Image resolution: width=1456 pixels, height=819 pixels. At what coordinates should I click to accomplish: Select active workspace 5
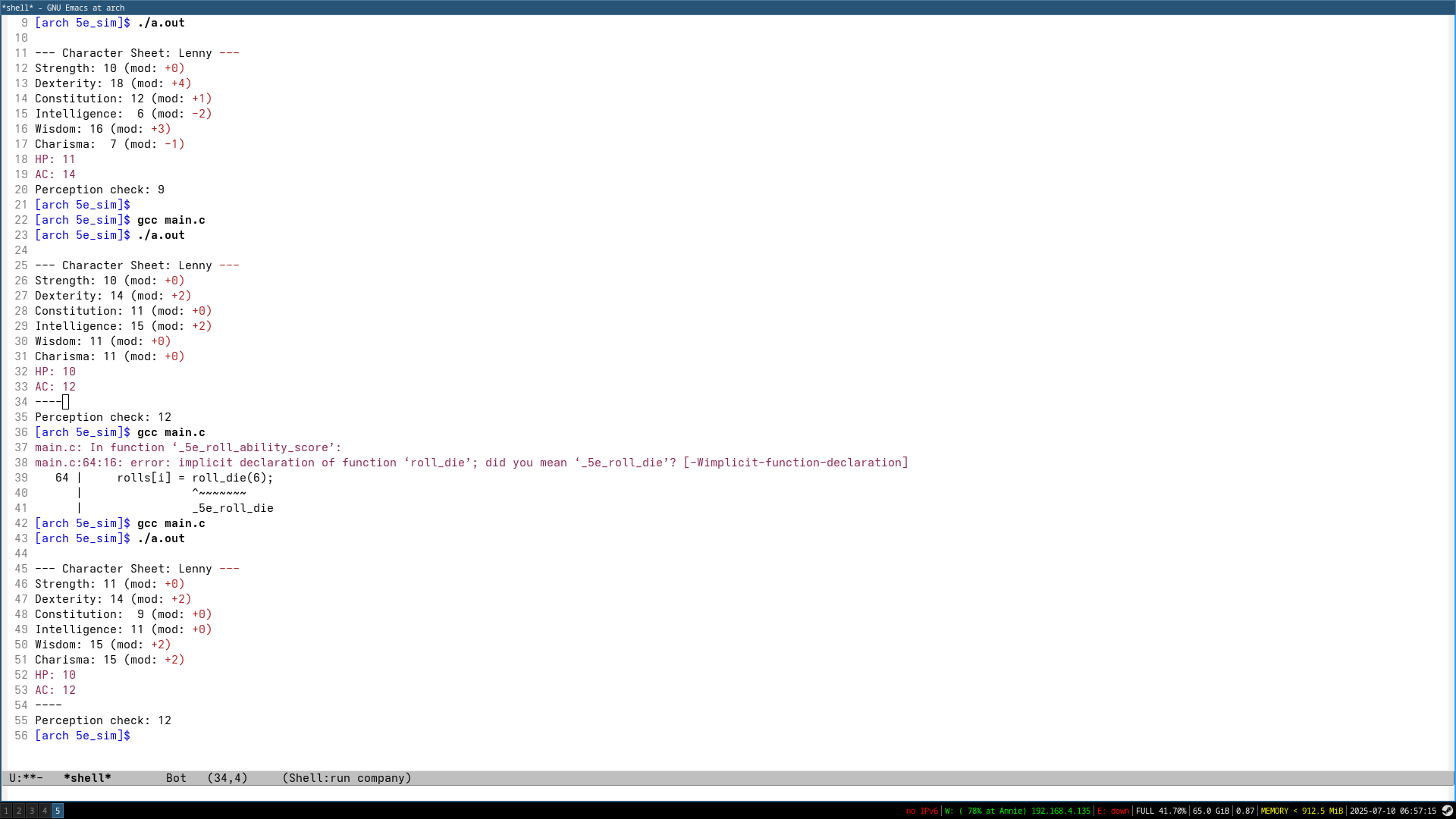(58, 811)
